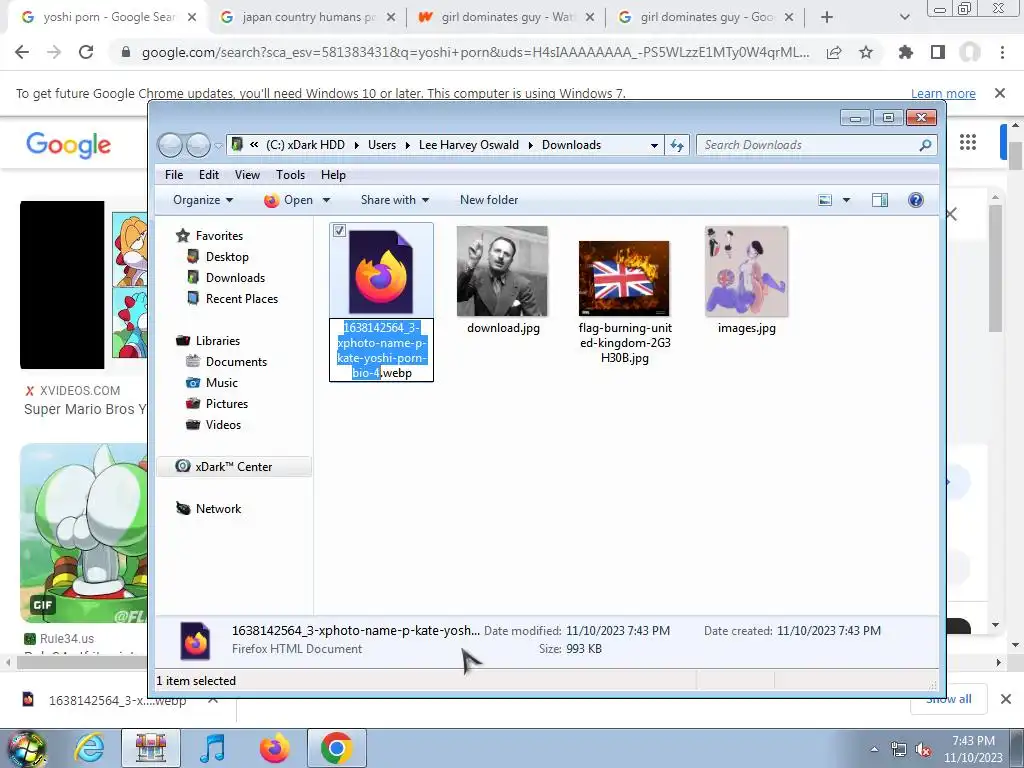The height and width of the screenshot is (768, 1024).
Task: Refresh the Downloads folder via address bar button
Action: click(677, 145)
